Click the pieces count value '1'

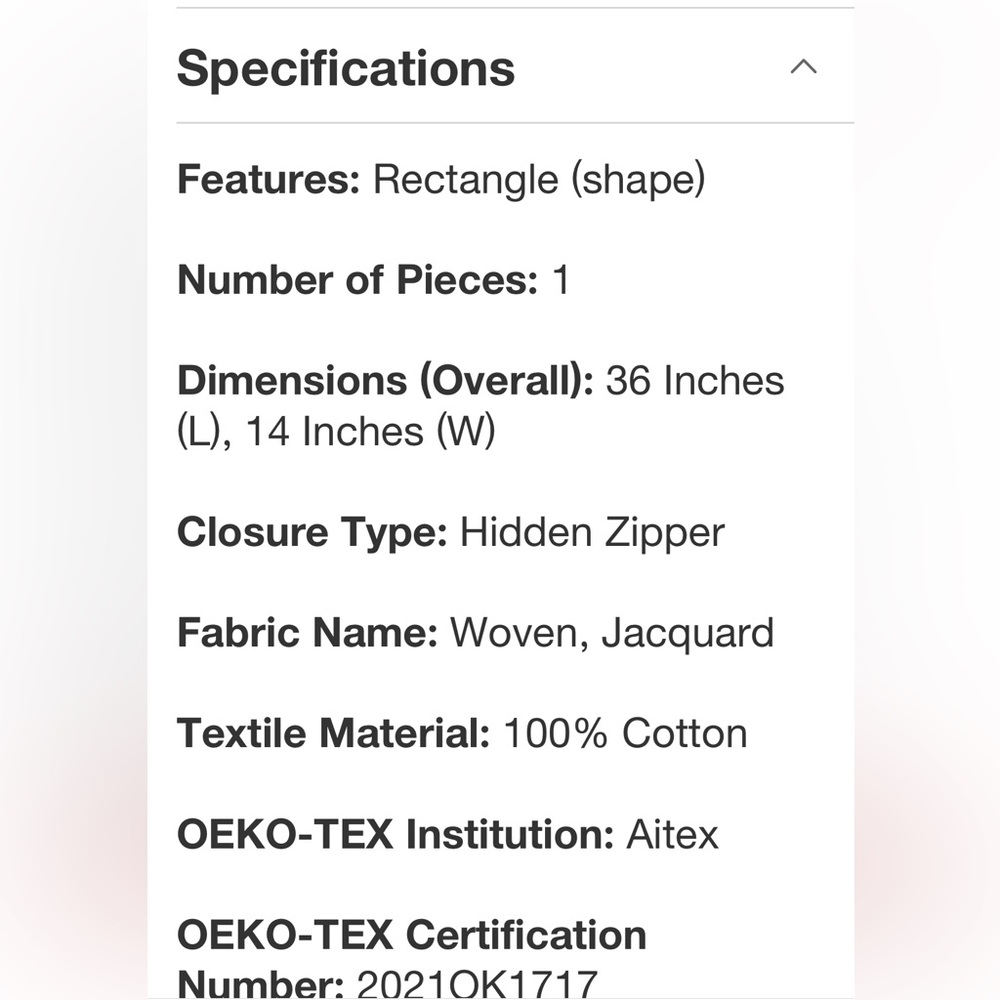(x=561, y=280)
